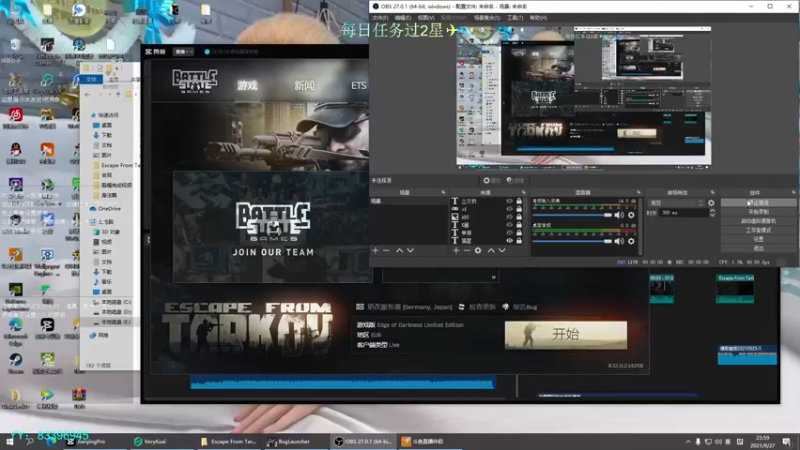Open source properties gear in sources toolbar

(478, 251)
